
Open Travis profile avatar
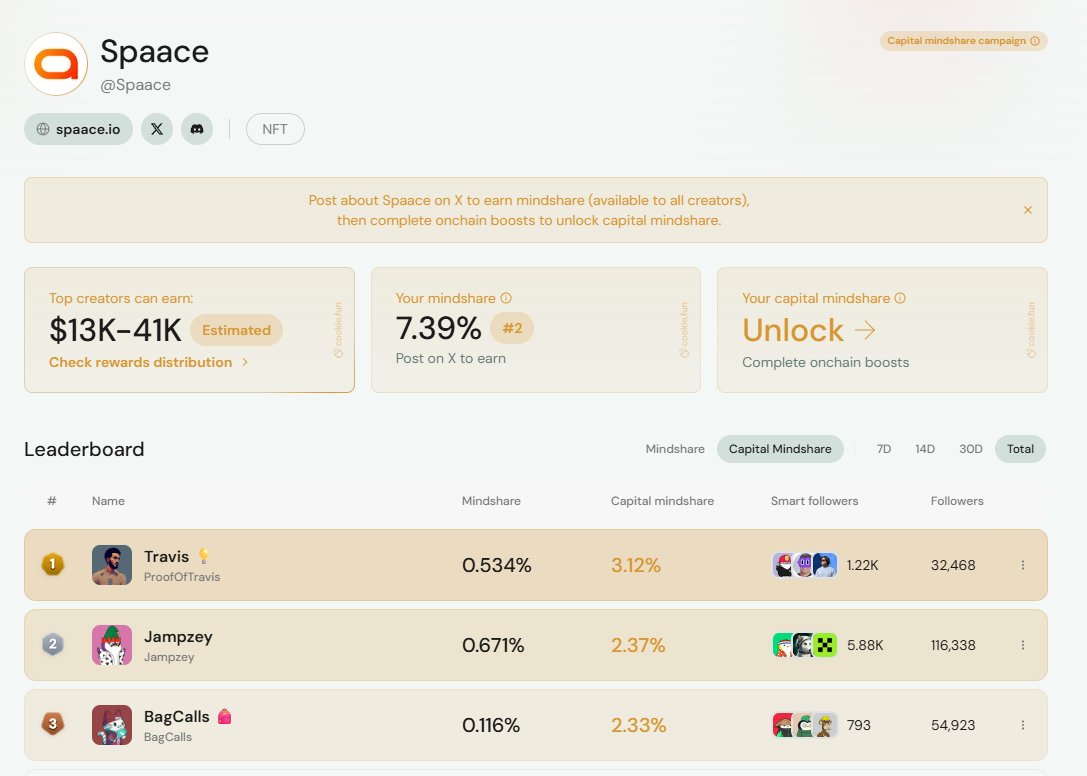tap(112, 565)
